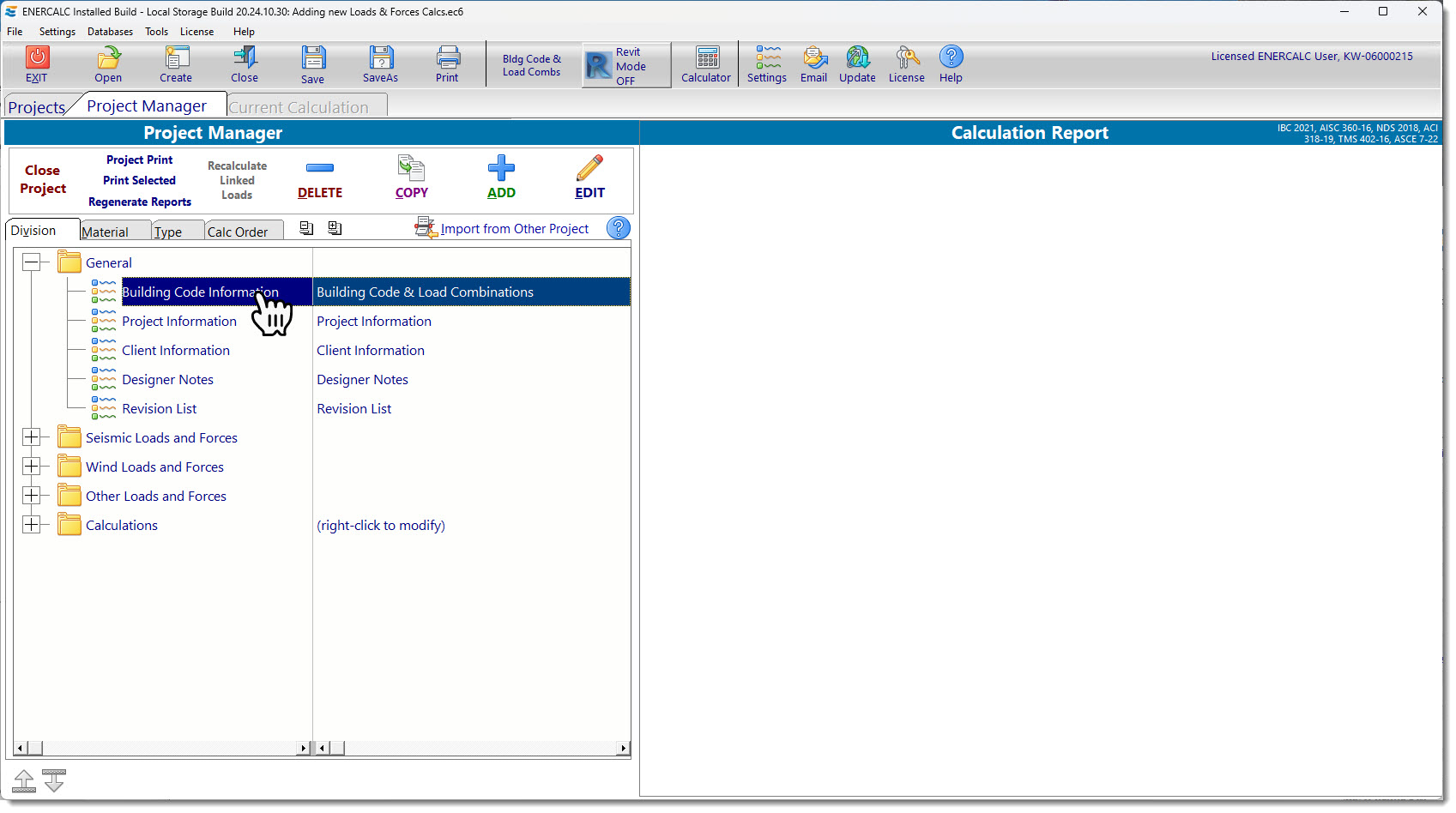Switch to the Material tab
Viewport: 1456px width, 813px height.
tap(112, 231)
